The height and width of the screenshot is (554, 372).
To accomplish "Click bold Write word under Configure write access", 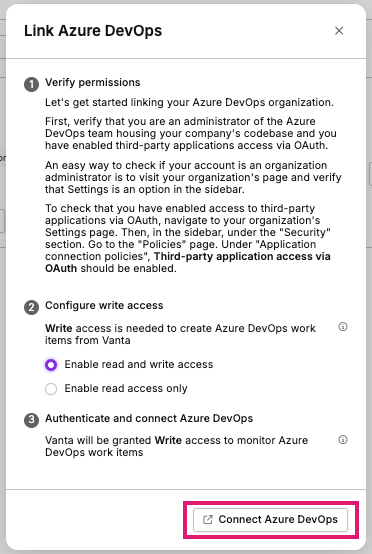I will click(x=59, y=328).
